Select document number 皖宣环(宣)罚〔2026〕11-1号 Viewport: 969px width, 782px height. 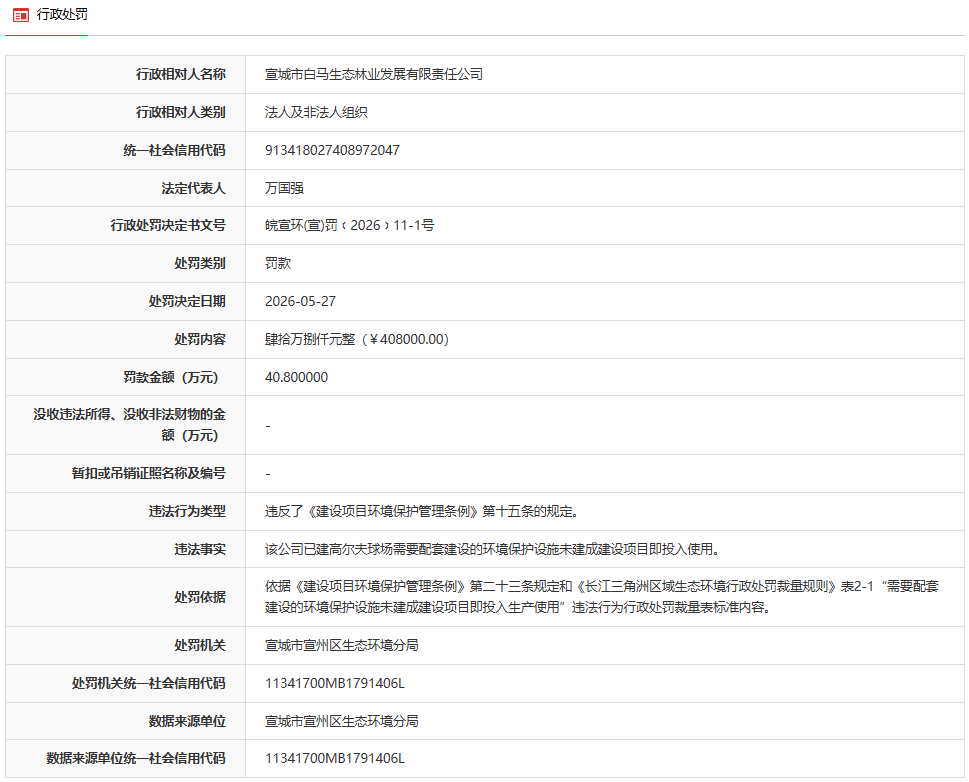(x=350, y=226)
